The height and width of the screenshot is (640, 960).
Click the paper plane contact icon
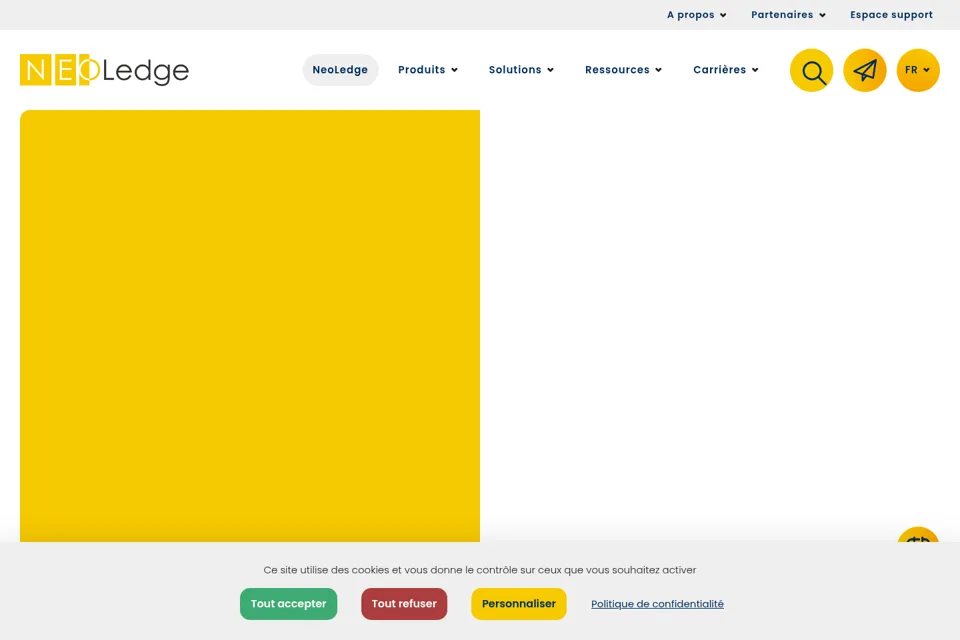864,70
